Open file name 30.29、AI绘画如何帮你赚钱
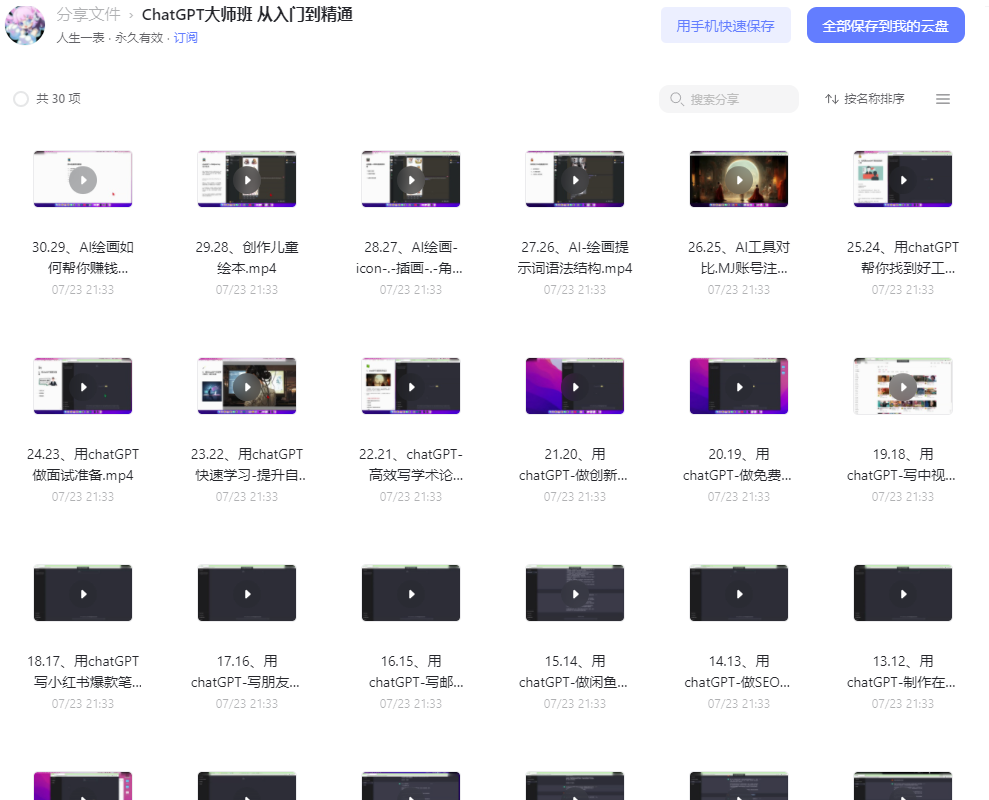The width and height of the screenshot is (989, 800). point(83,257)
